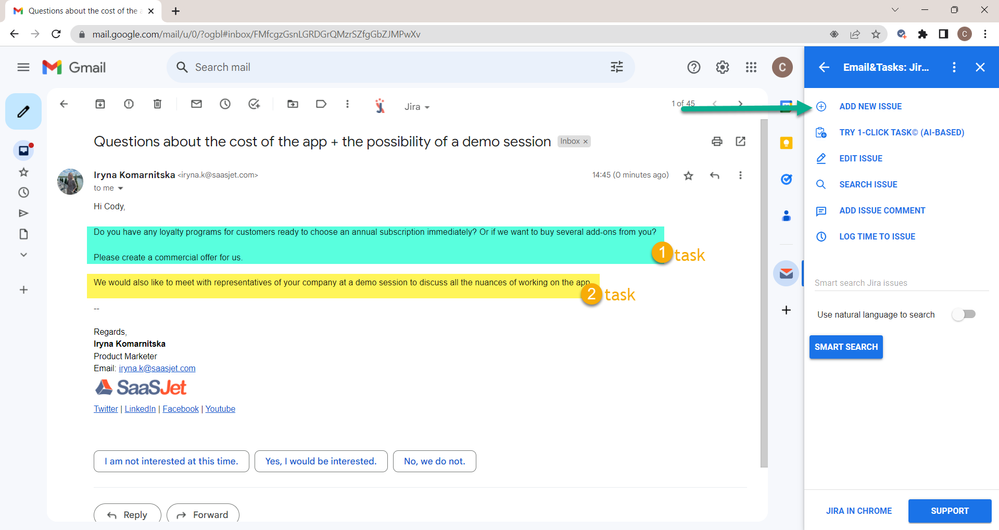Viewport: 999px width, 530px height.
Task: Create new label plus icon in sidebar
Action: pos(24,290)
